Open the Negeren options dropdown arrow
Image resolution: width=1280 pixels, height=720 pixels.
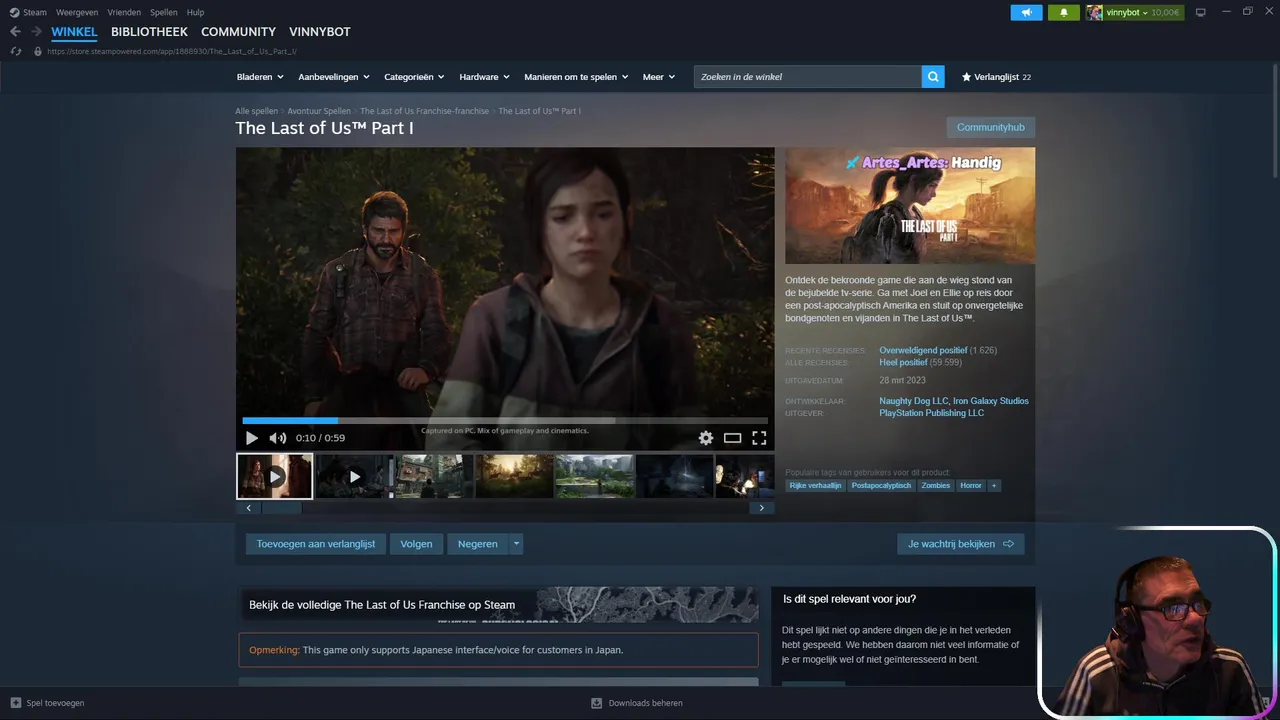(516, 544)
